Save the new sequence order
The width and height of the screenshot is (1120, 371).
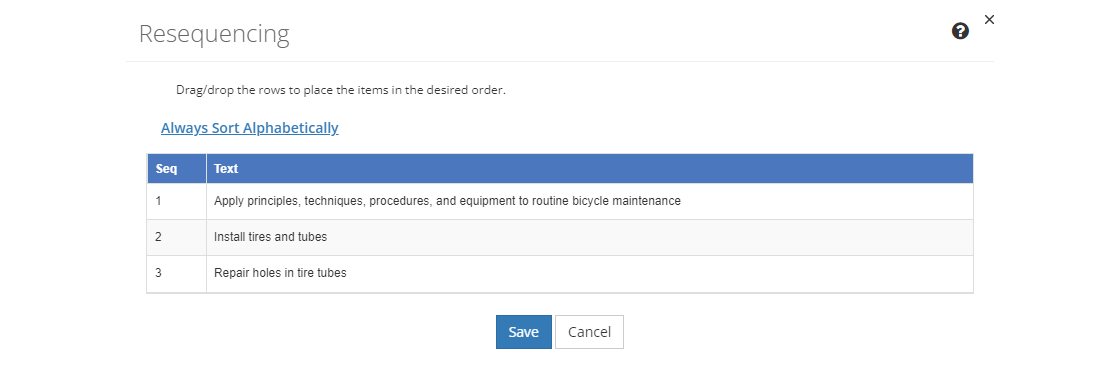coord(524,332)
